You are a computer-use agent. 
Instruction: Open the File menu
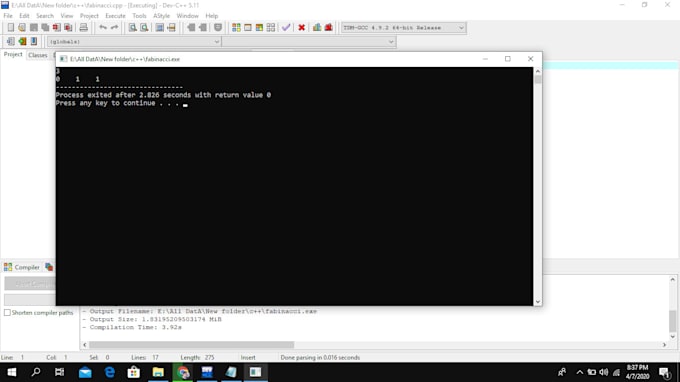click(8, 16)
